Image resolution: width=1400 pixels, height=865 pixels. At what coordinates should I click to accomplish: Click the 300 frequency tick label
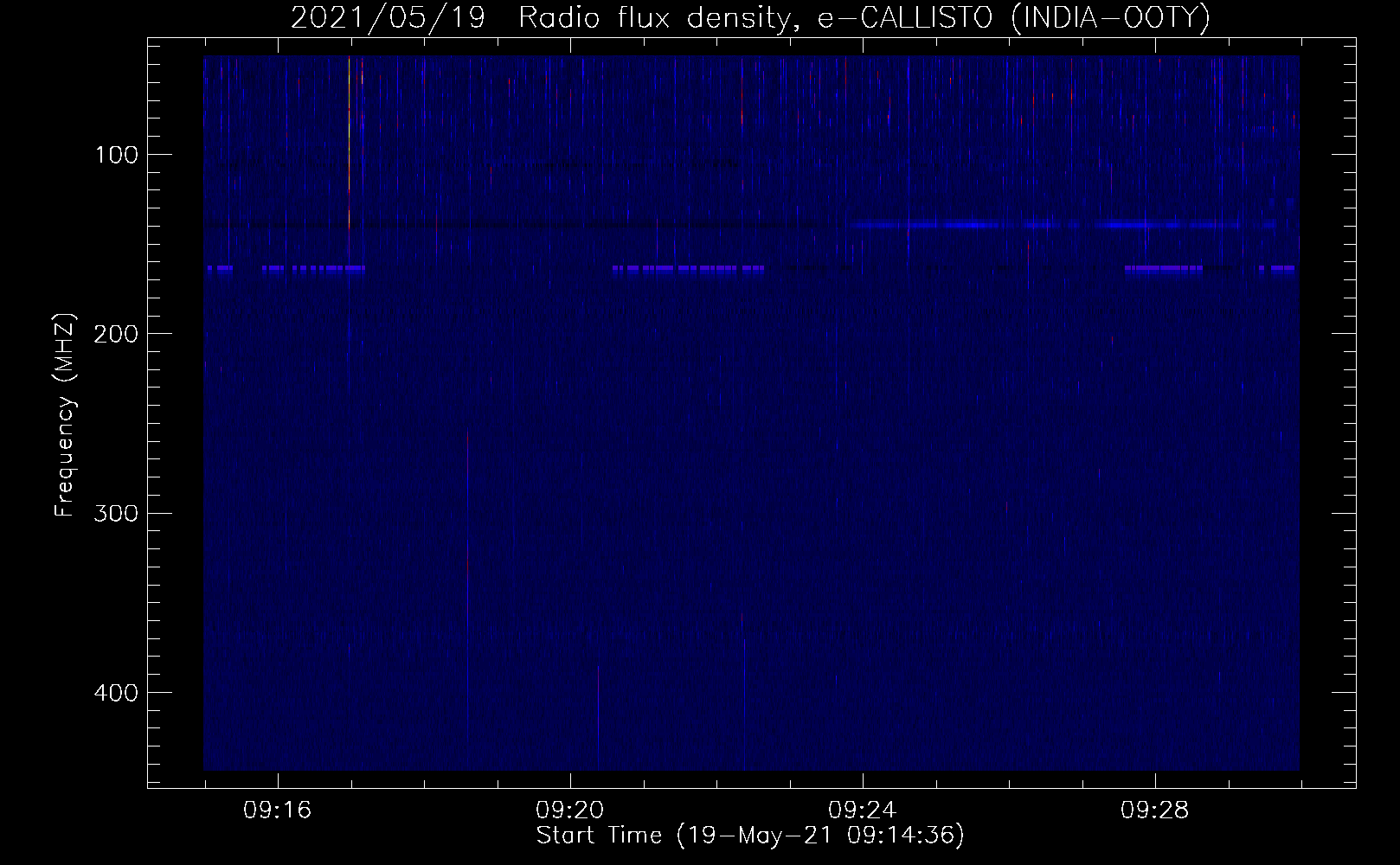point(115,513)
